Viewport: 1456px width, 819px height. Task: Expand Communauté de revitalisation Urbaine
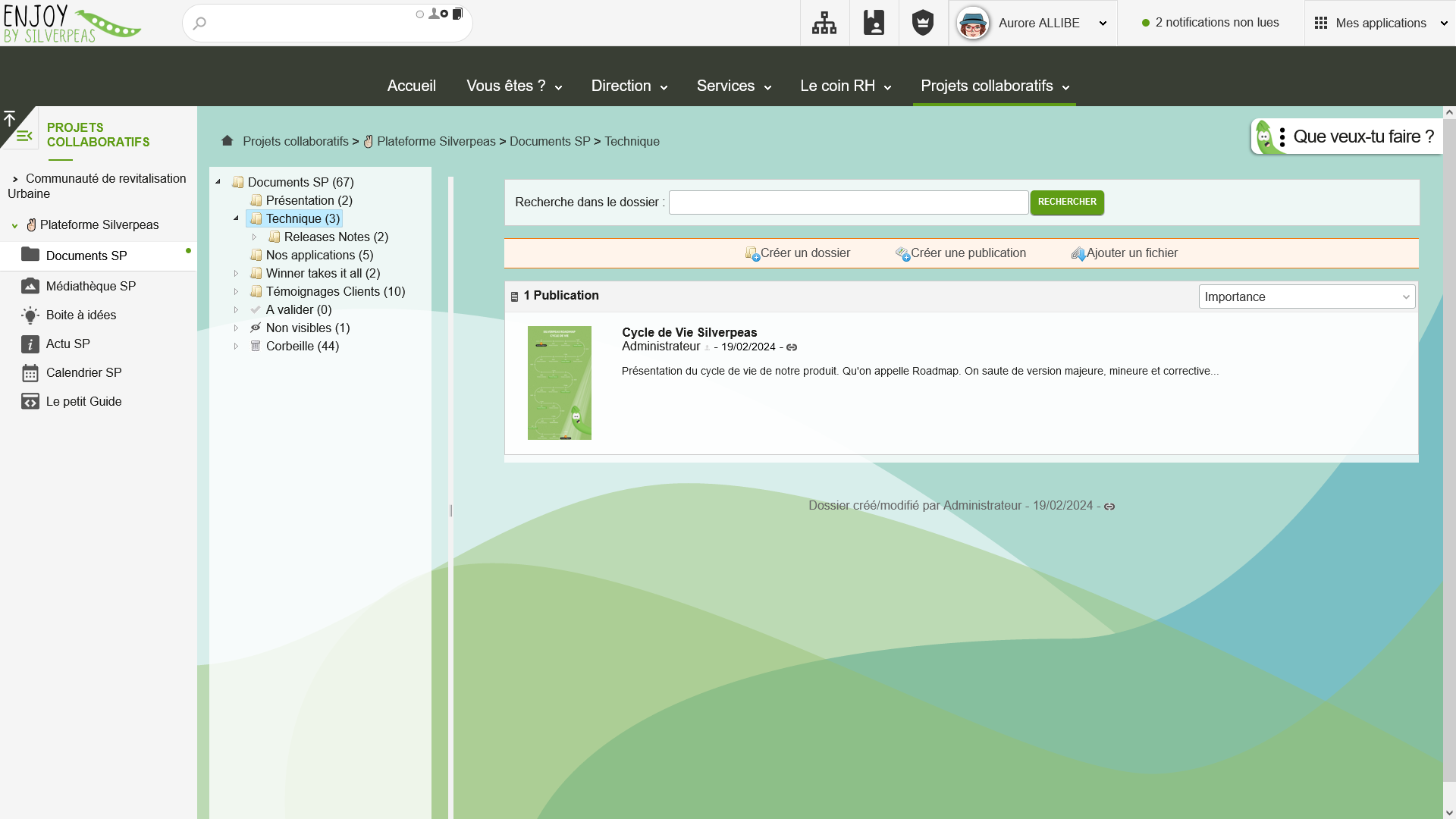click(15, 179)
